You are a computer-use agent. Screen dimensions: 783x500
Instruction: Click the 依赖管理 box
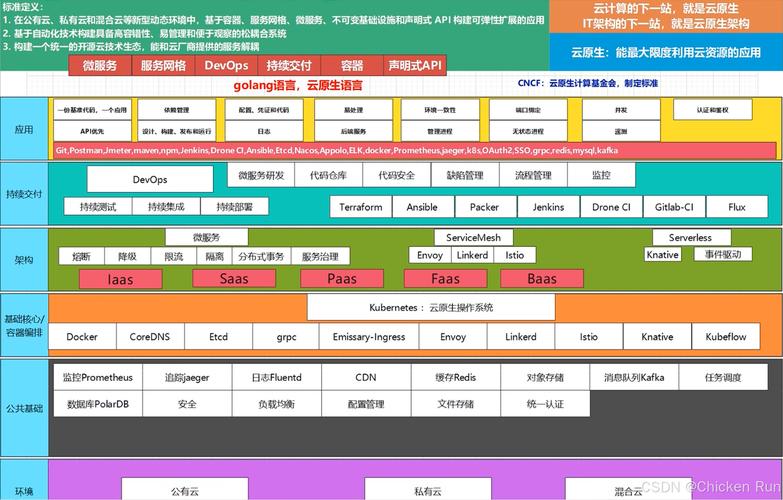[177, 109]
